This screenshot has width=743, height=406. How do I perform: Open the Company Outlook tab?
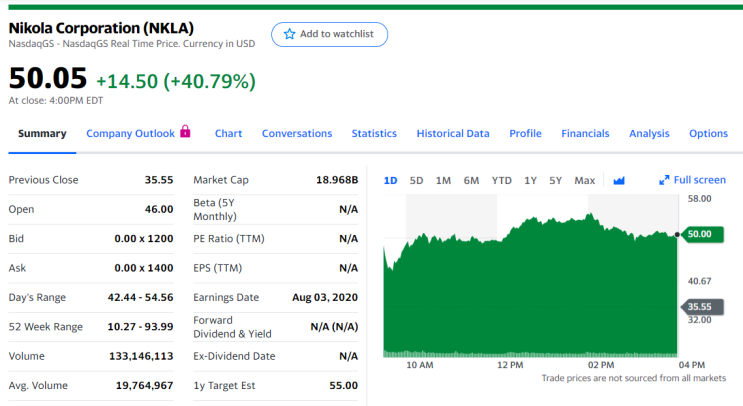pyautogui.click(x=130, y=134)
